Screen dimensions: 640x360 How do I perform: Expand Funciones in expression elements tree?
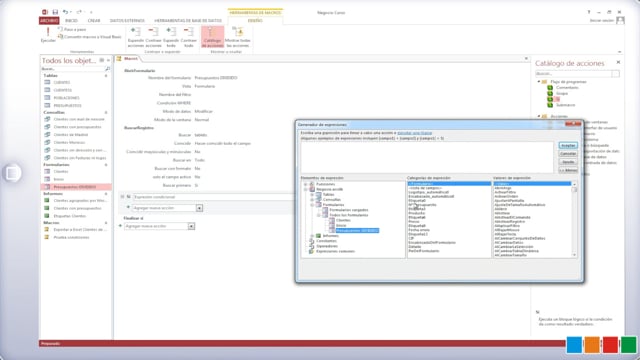coord(306,184)
